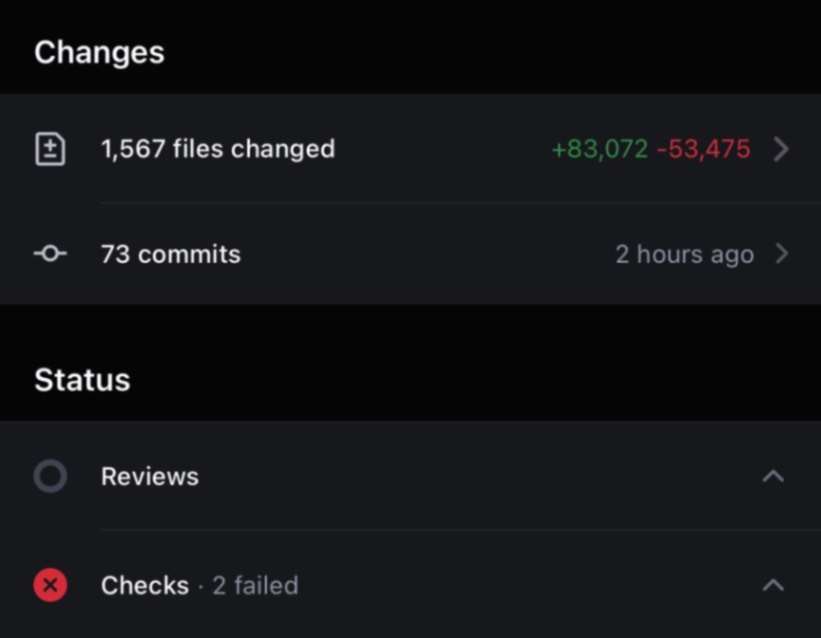The height and width of the screenshot is (638, 821).
Task: Open the 1,567 files changed row
Action: click(410, 149)
